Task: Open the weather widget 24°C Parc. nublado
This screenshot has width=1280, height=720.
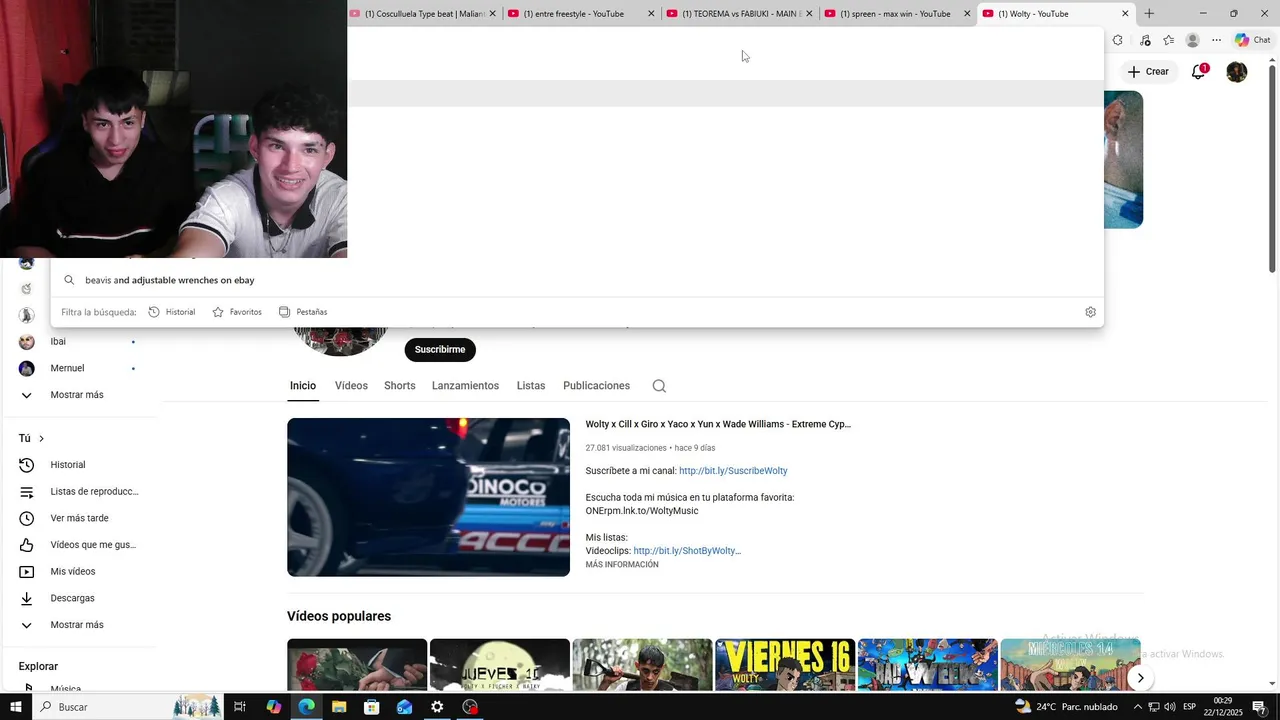Action: point(1066,707)
